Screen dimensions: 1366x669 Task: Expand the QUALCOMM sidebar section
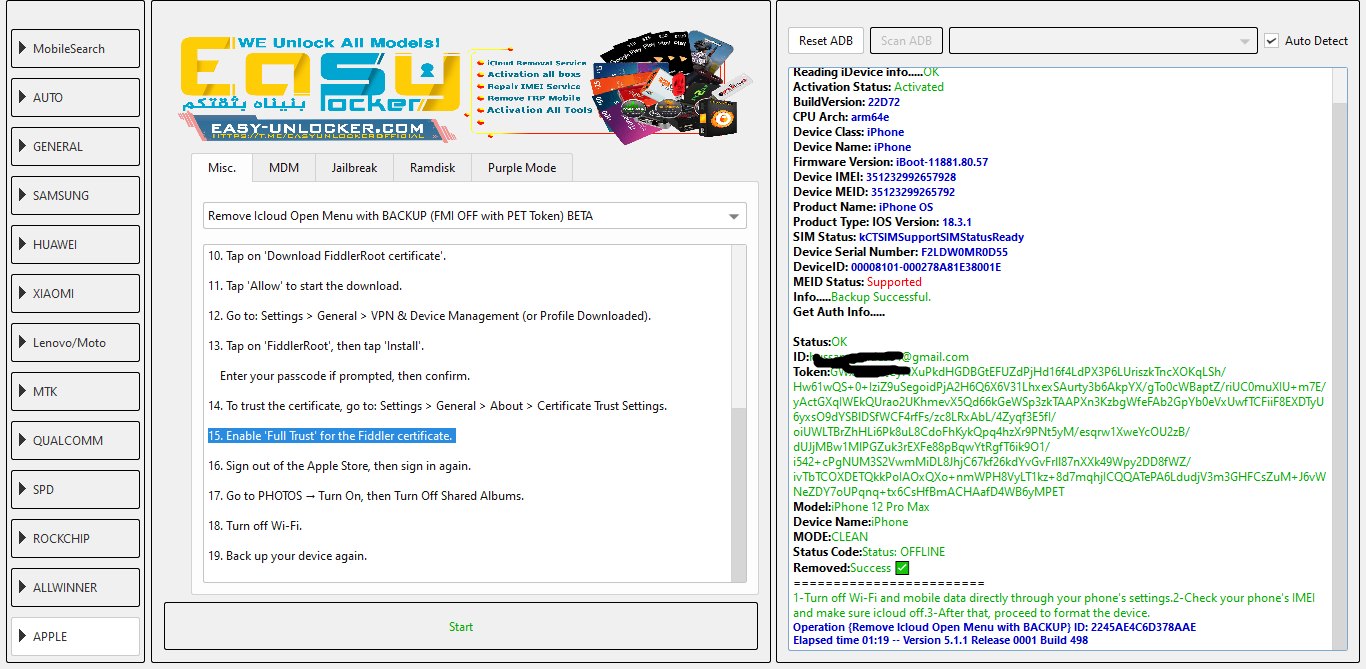pyautogui.click(x=75, y=440)
